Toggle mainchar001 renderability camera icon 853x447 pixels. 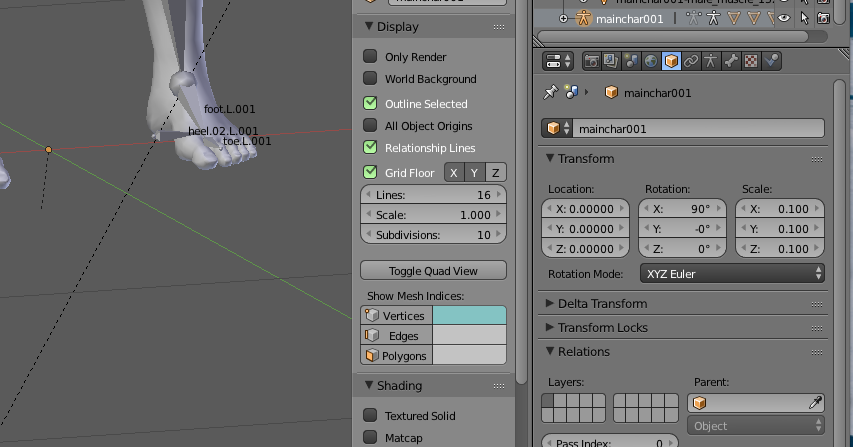coord(823,18)
